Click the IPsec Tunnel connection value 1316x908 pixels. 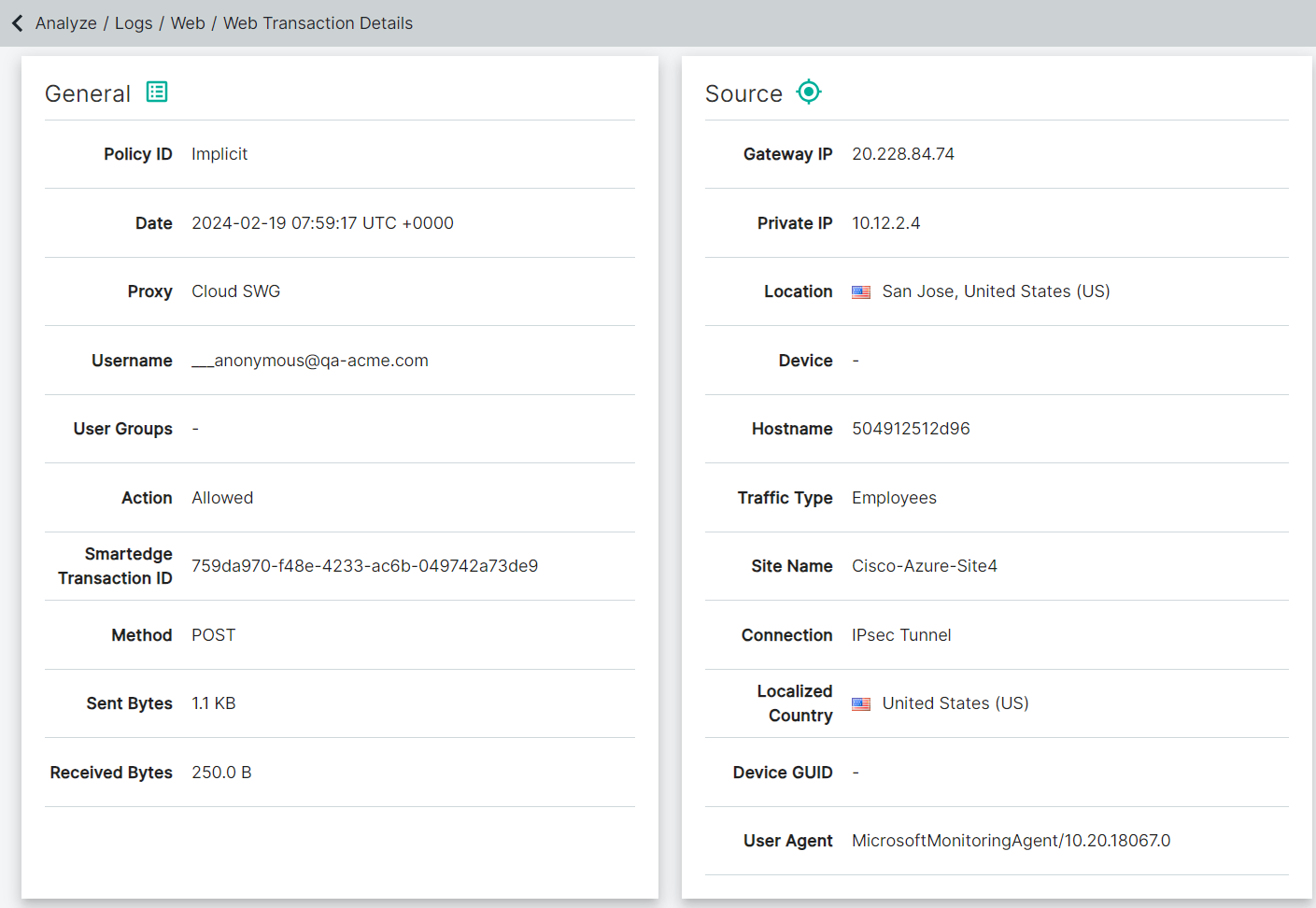901,634
